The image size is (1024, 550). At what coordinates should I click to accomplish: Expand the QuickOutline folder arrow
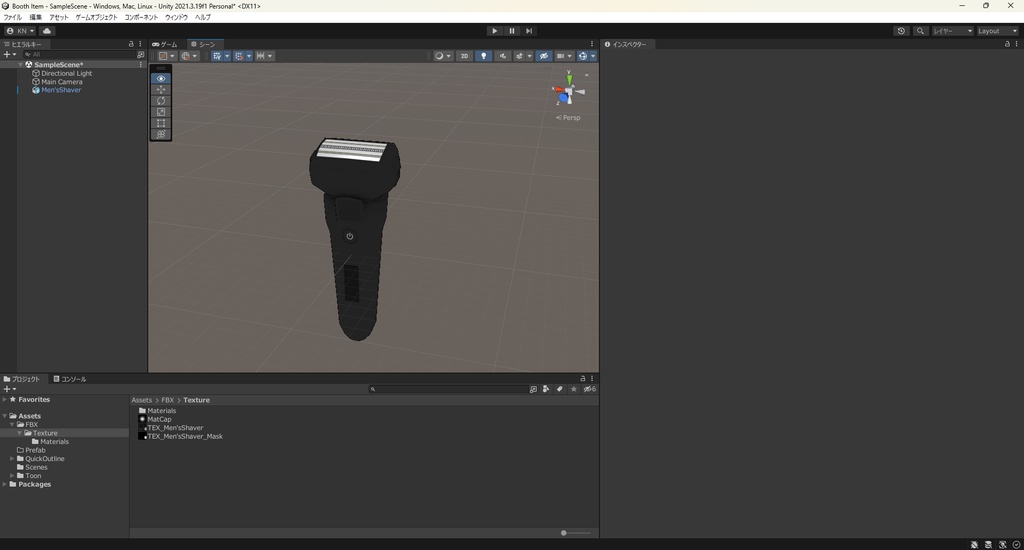click(x=12, y=459)
